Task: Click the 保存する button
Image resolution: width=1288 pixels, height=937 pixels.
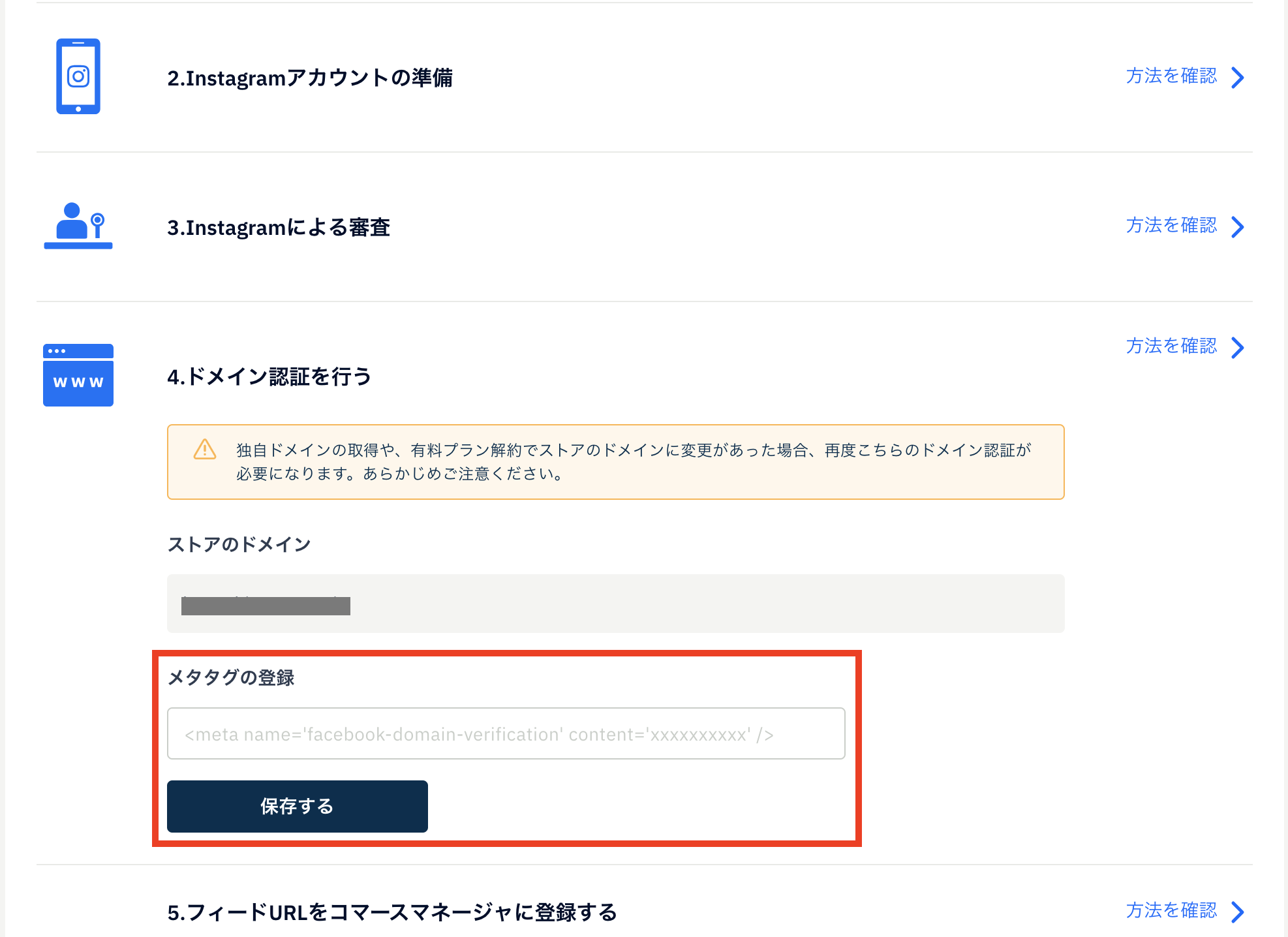Action: [298, 806]
